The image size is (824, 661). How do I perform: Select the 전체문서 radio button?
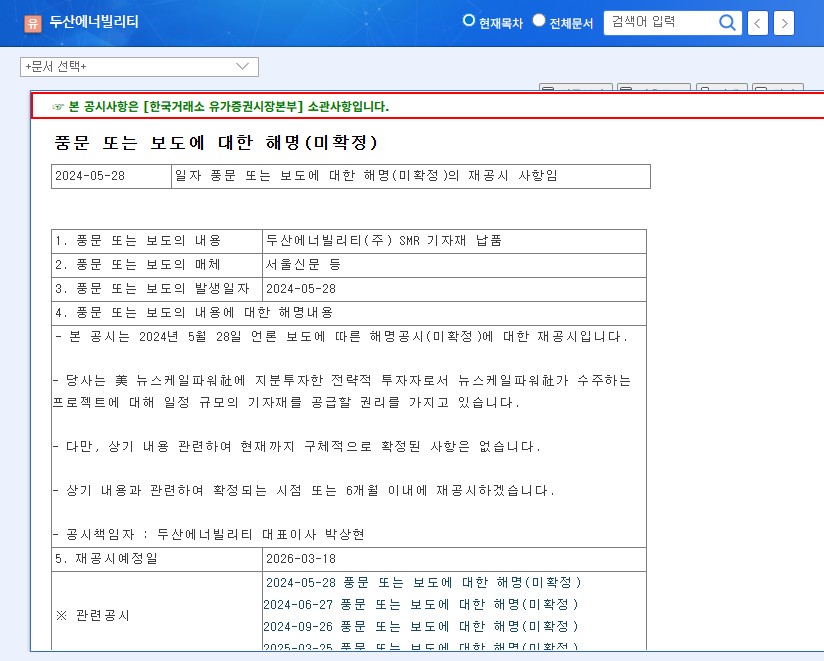[x=539, y=20]
